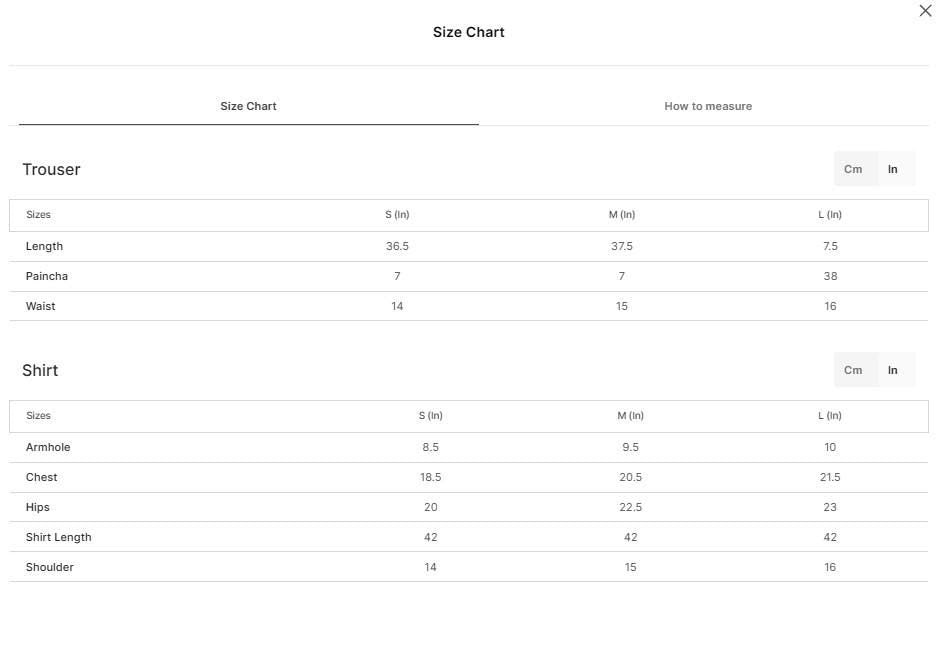The image size is (946, 655).
Task: Click the Trouser Length row label
Action: (x=44, y=246)
